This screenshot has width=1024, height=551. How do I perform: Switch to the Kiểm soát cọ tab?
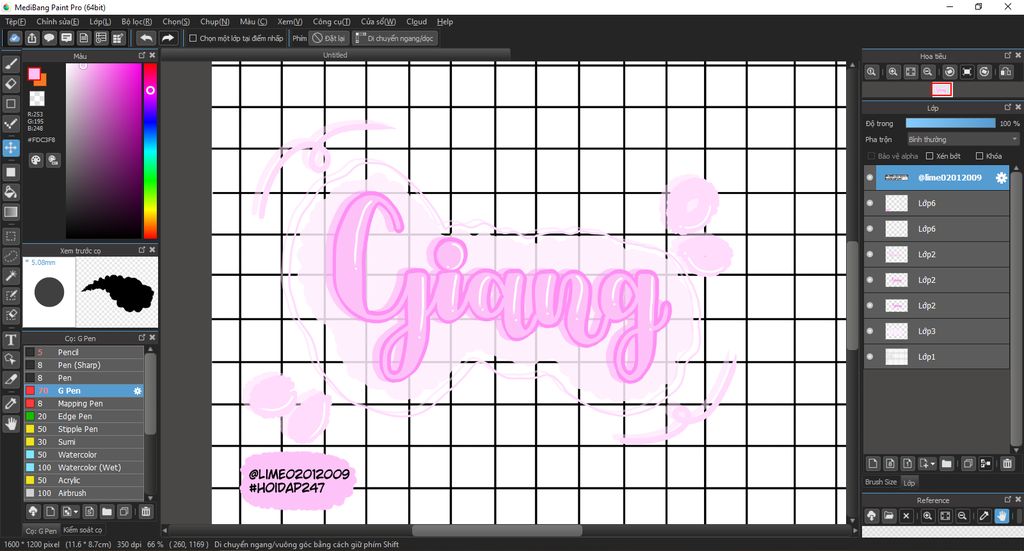(83, 530)
